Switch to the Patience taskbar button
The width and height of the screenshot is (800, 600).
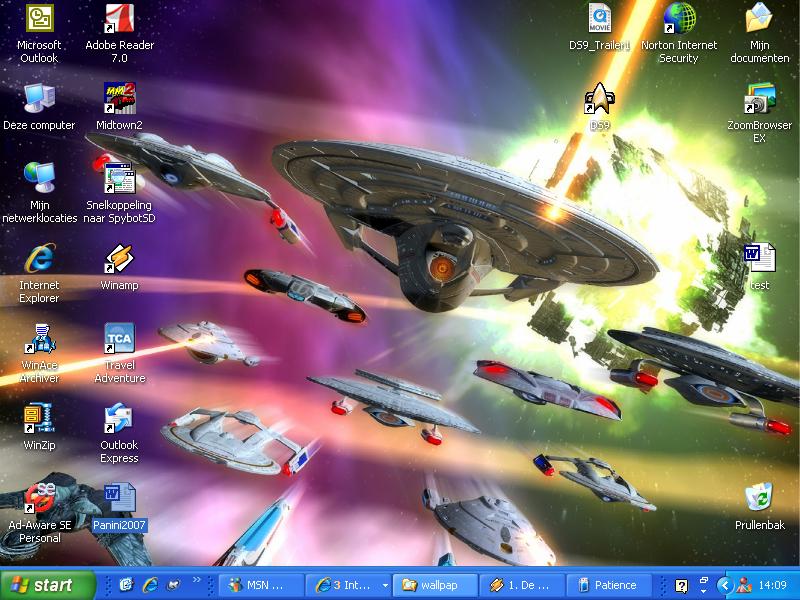(609, 585)
